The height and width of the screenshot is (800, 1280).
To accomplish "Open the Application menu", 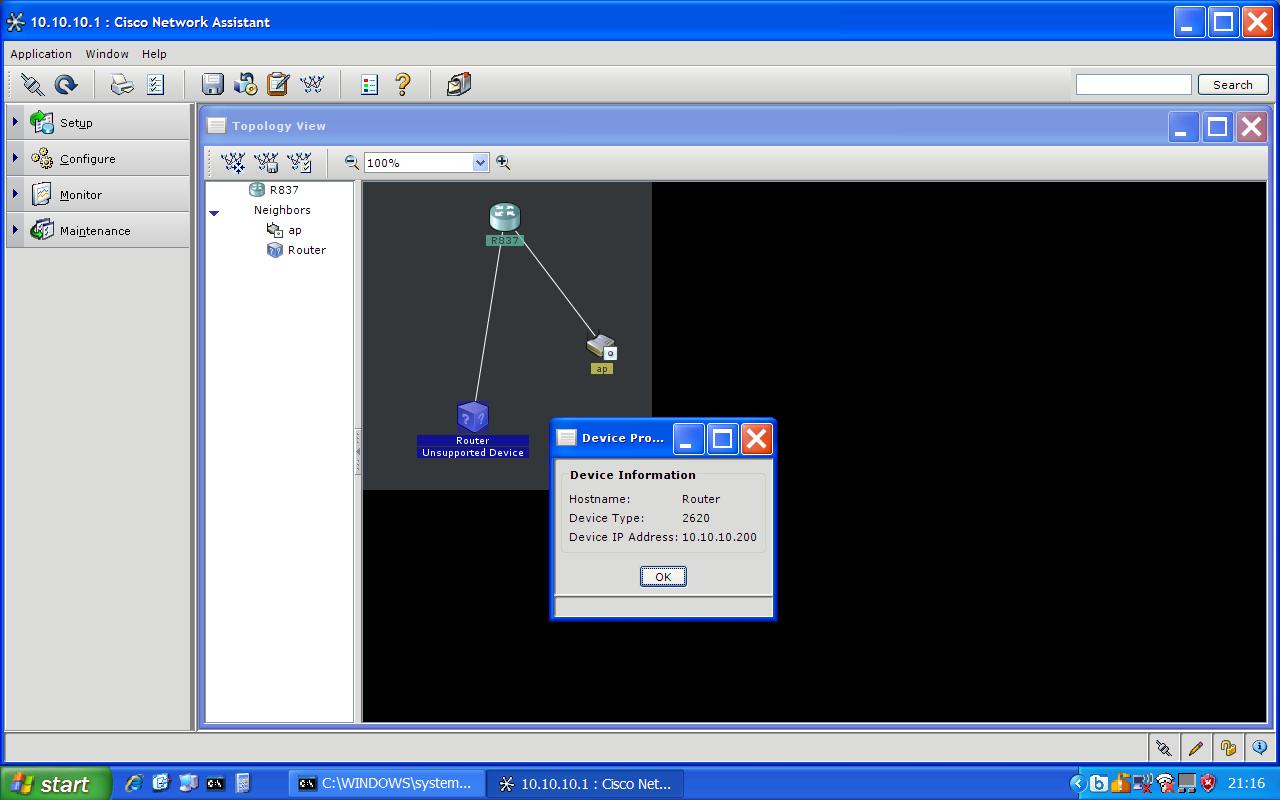I will pos(41,54).
